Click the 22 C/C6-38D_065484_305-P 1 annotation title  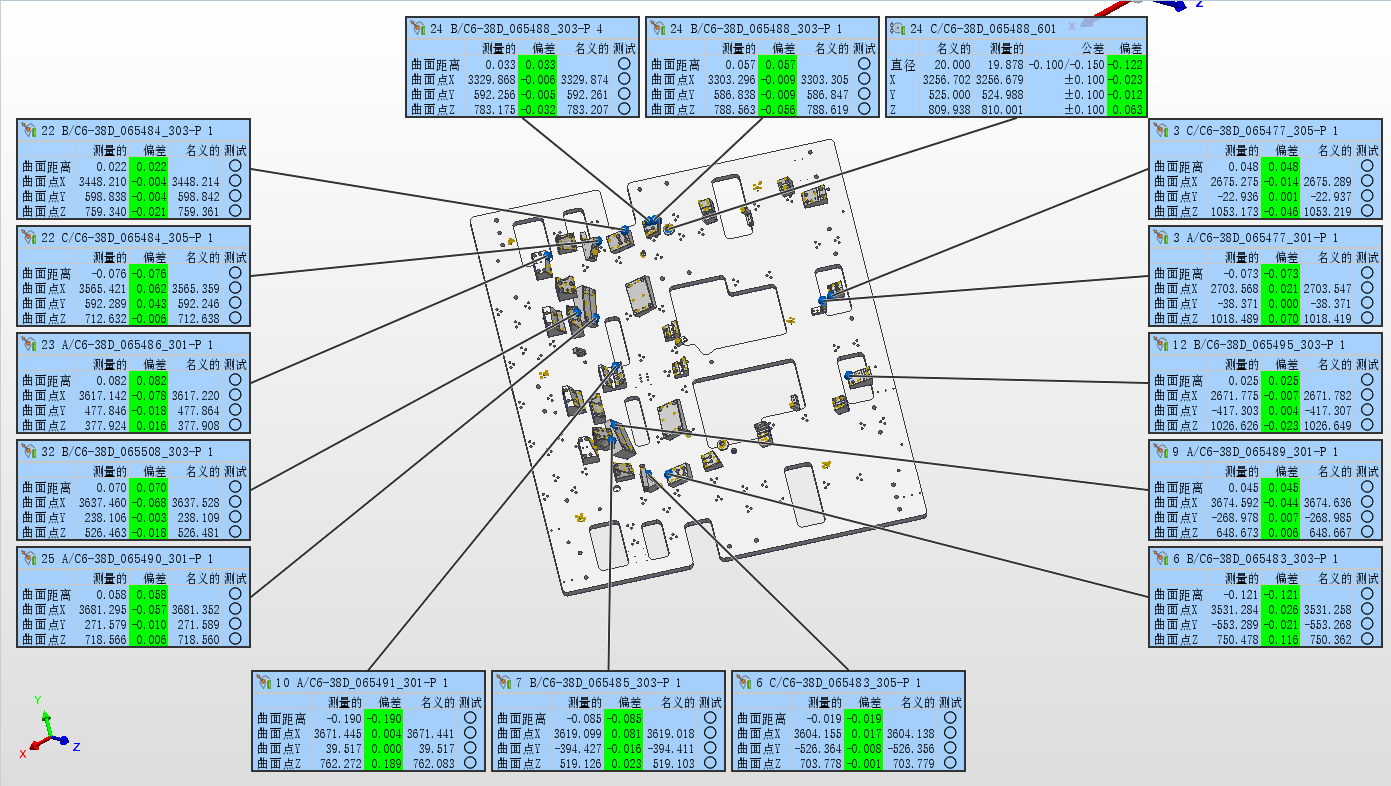[127, 237]
